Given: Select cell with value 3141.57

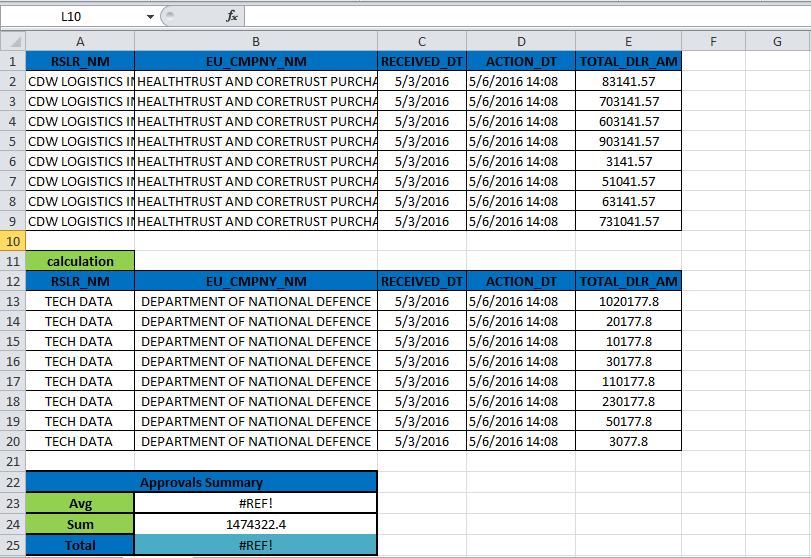Looking at the screenshot, I should coord(628,161).
